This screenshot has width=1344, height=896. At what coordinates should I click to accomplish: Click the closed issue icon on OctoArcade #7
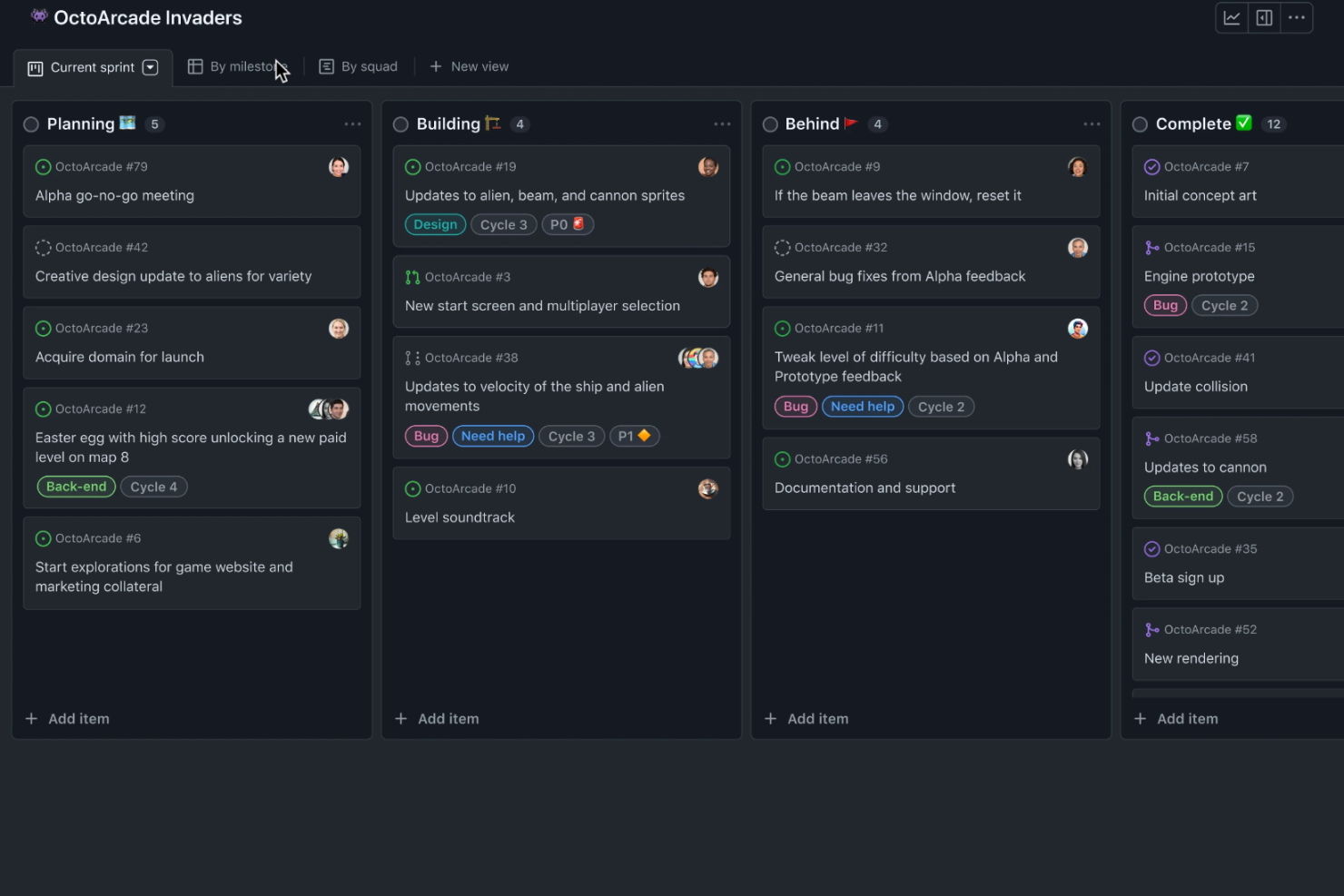pyautogui.click(x=1152, y=166)
